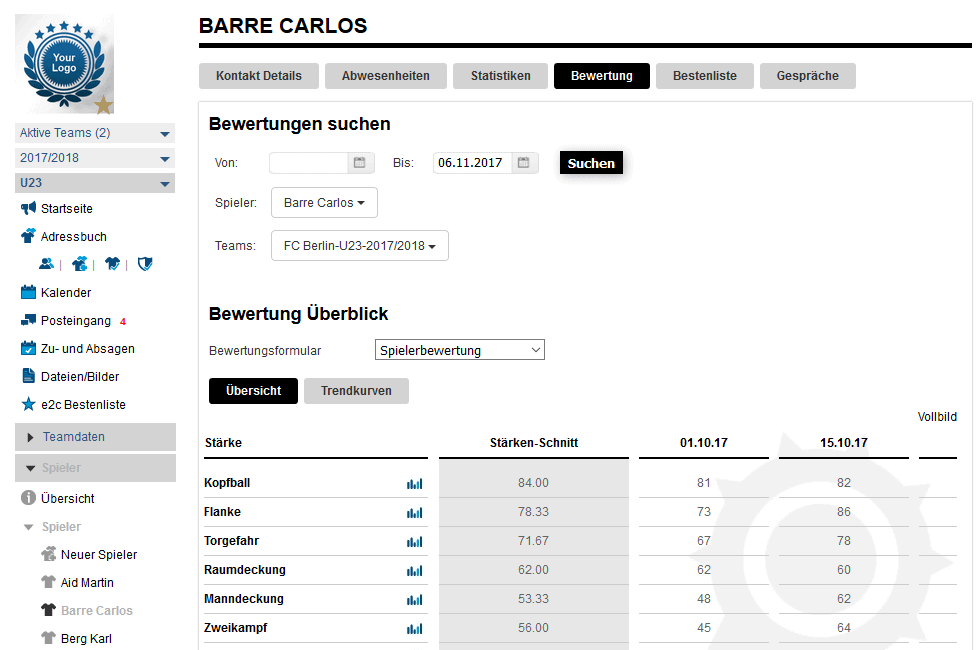Select the Übersicht view button
Image resolution: width=980 pixels, height=650 pixels.
pyautogui.click(x=254, y=391)
